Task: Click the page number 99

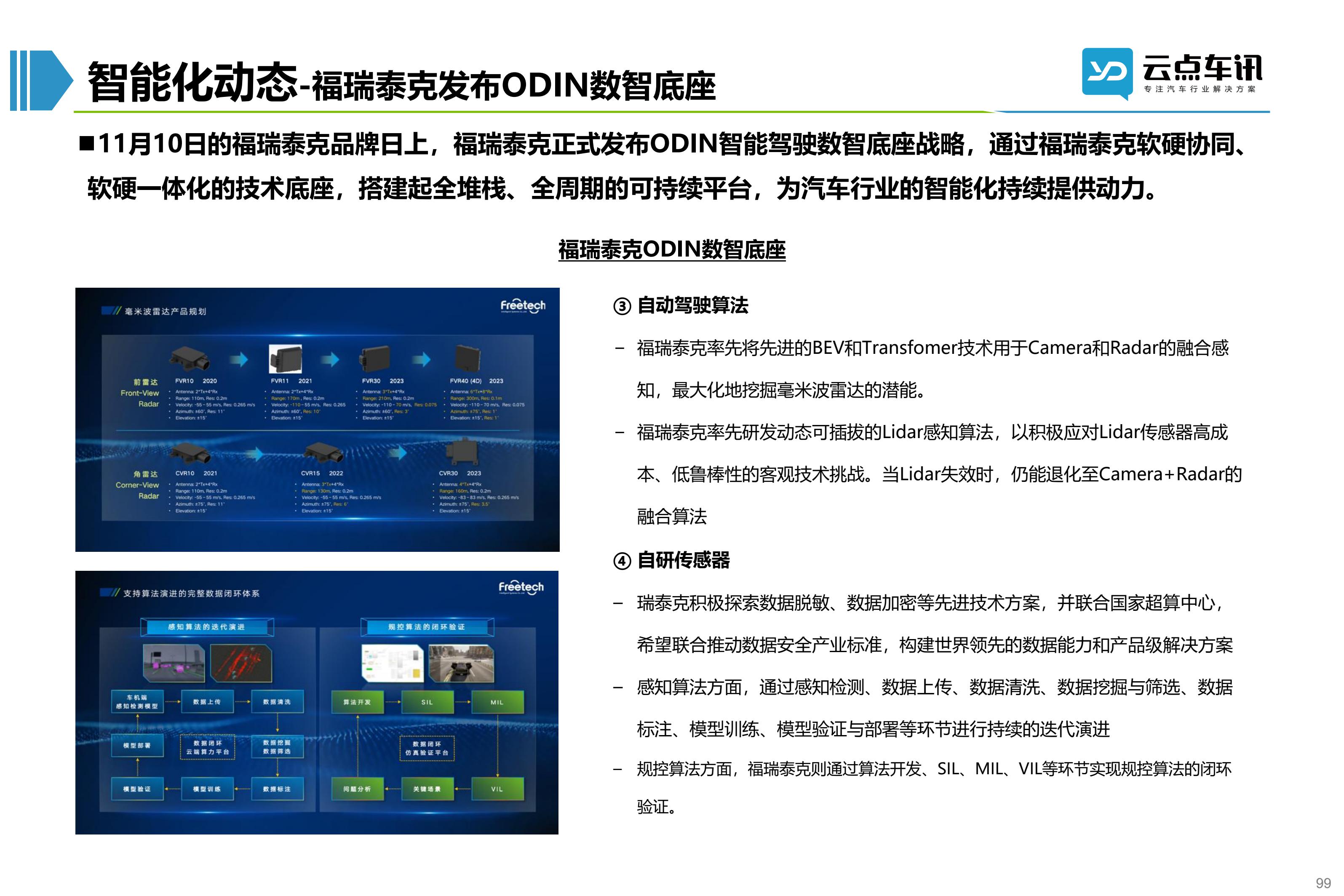Action: click(1323, 883)
